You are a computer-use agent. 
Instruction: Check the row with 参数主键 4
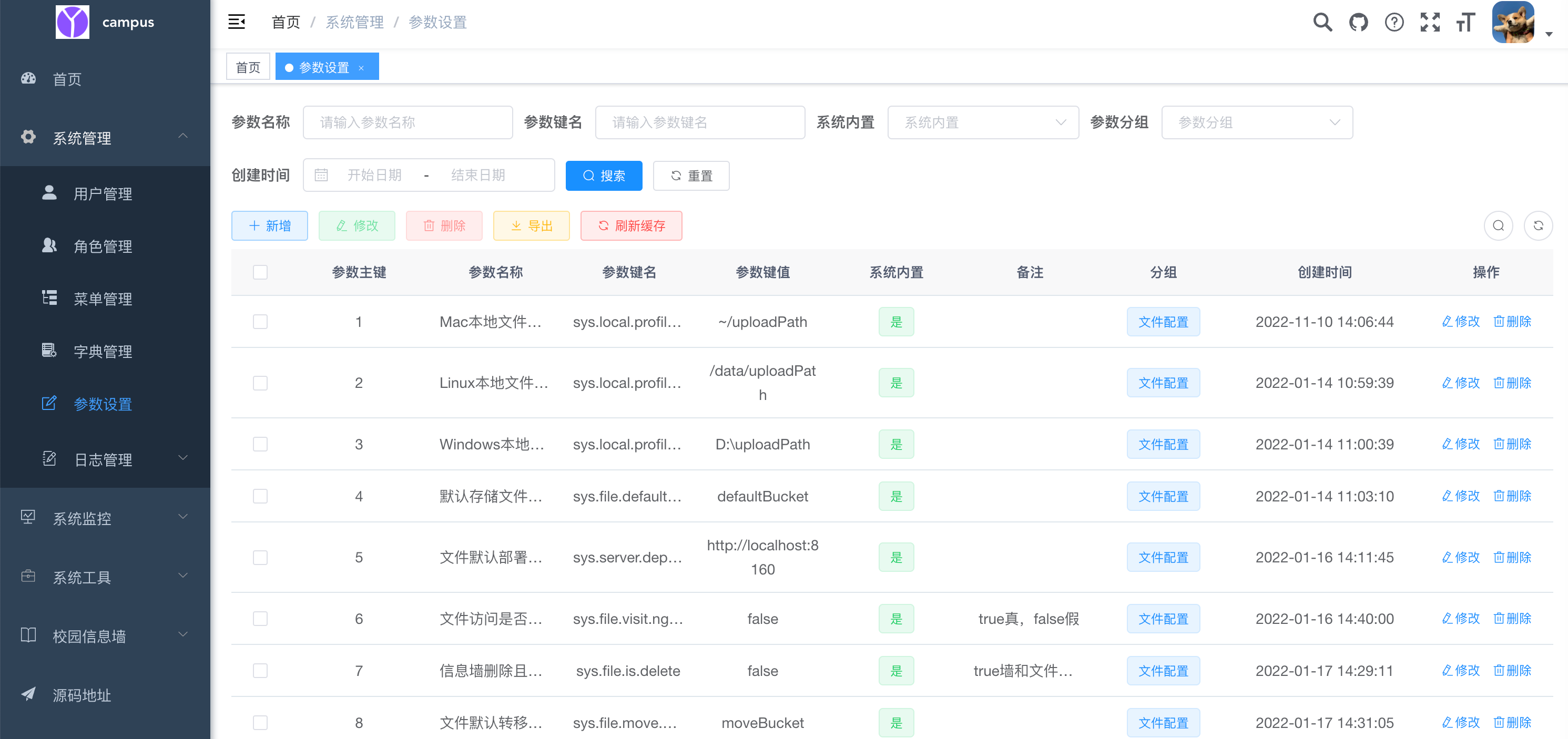point(260,496)
